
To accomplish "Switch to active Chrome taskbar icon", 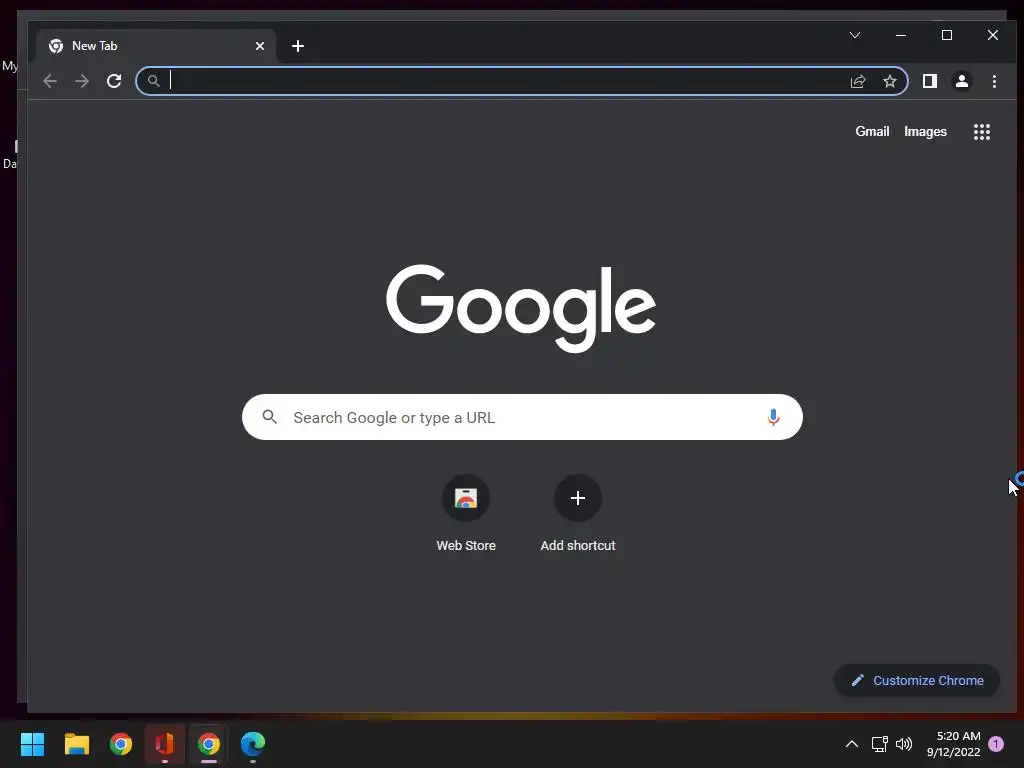I will (209, 744).
